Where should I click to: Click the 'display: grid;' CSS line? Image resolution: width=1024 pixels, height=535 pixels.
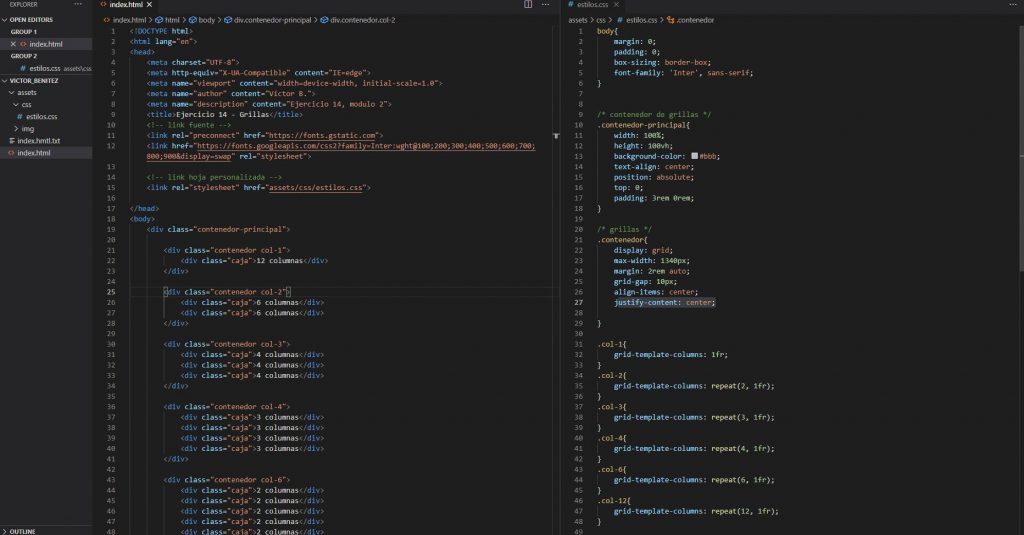click(643, 250)
